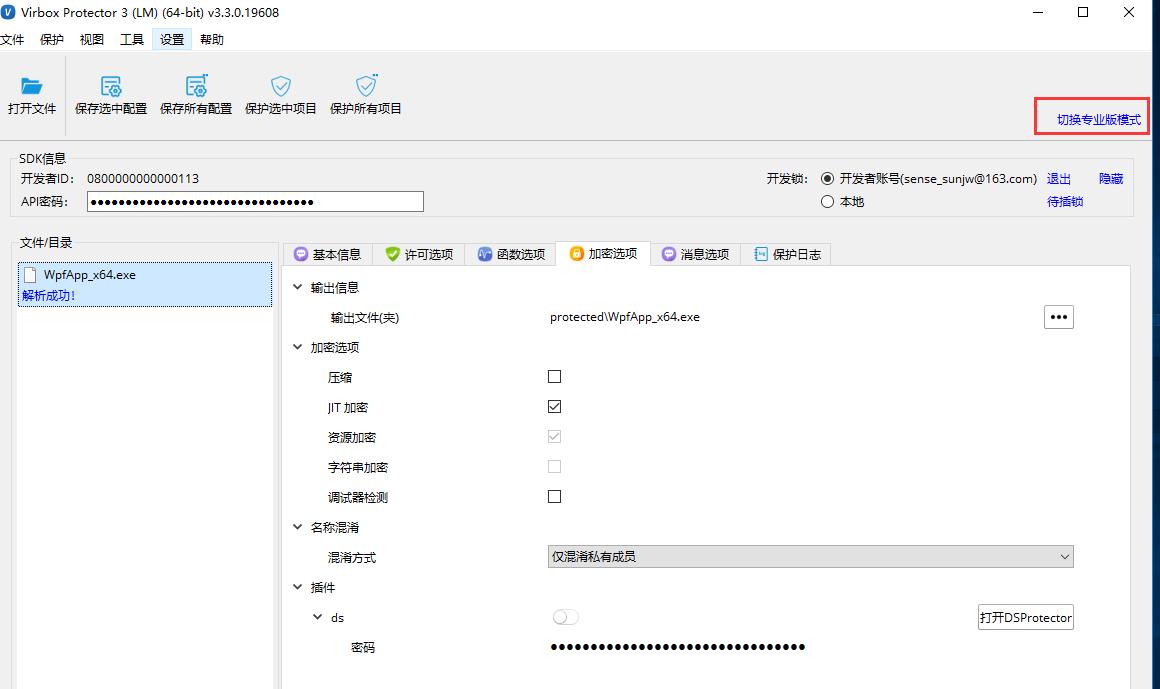Collapse the 加密选项 section chevron
This screenshot has width=1160, height=689.
(x=297, y=347)
